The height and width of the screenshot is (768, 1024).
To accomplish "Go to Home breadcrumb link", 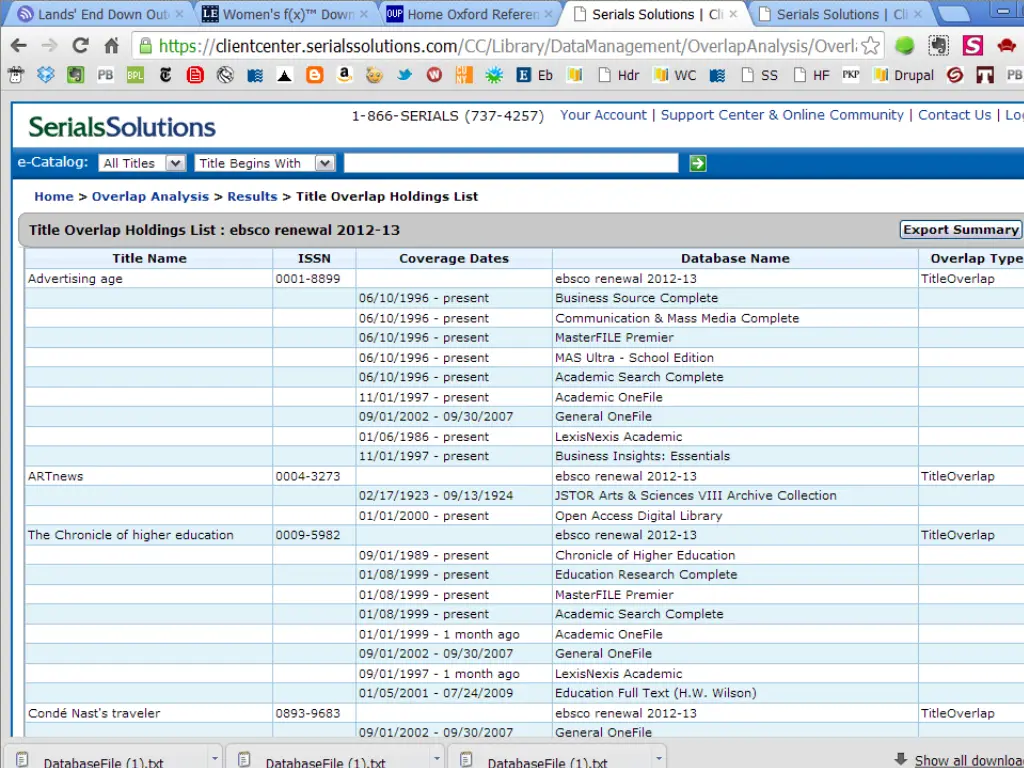I will [x=54, y=197].
